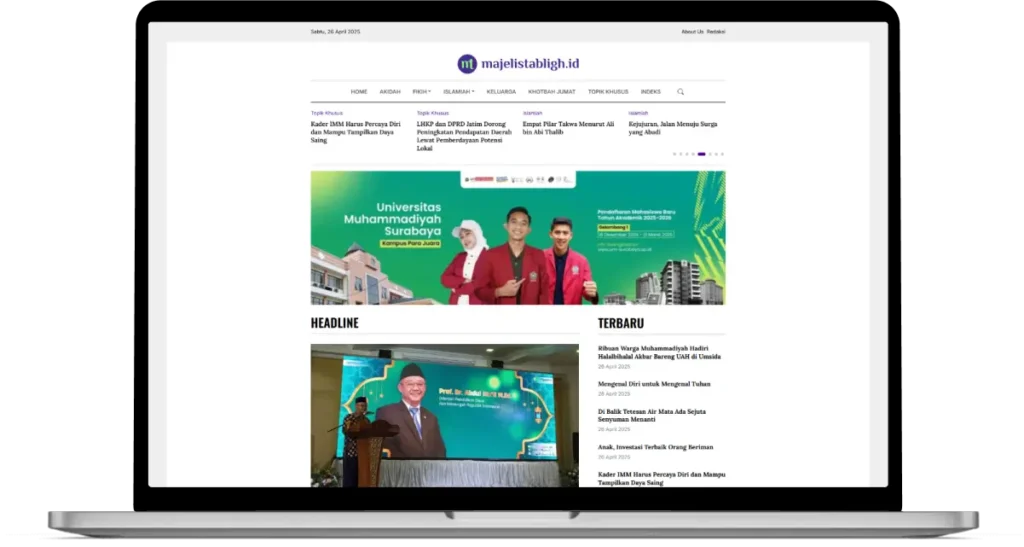Click the date 'Sabtu, 26 April 2025'
Viewport: 1024px width, 547px height.
coord(335,32)
